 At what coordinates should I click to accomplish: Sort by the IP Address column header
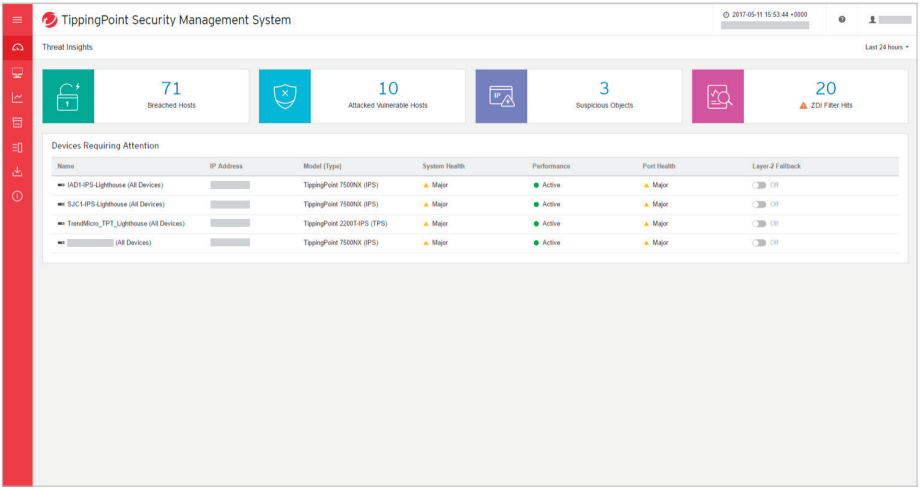(226, 166)
